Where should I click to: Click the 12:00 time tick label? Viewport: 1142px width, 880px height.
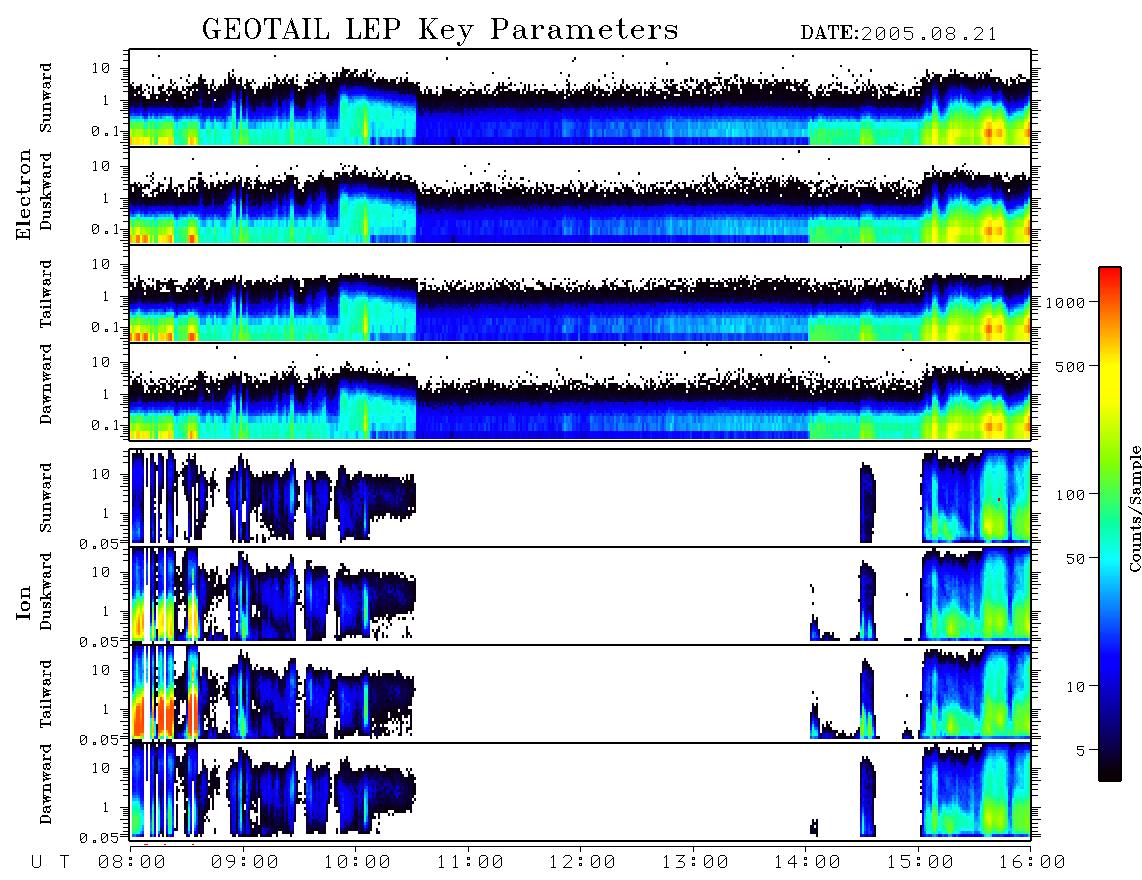click(582, 862)
